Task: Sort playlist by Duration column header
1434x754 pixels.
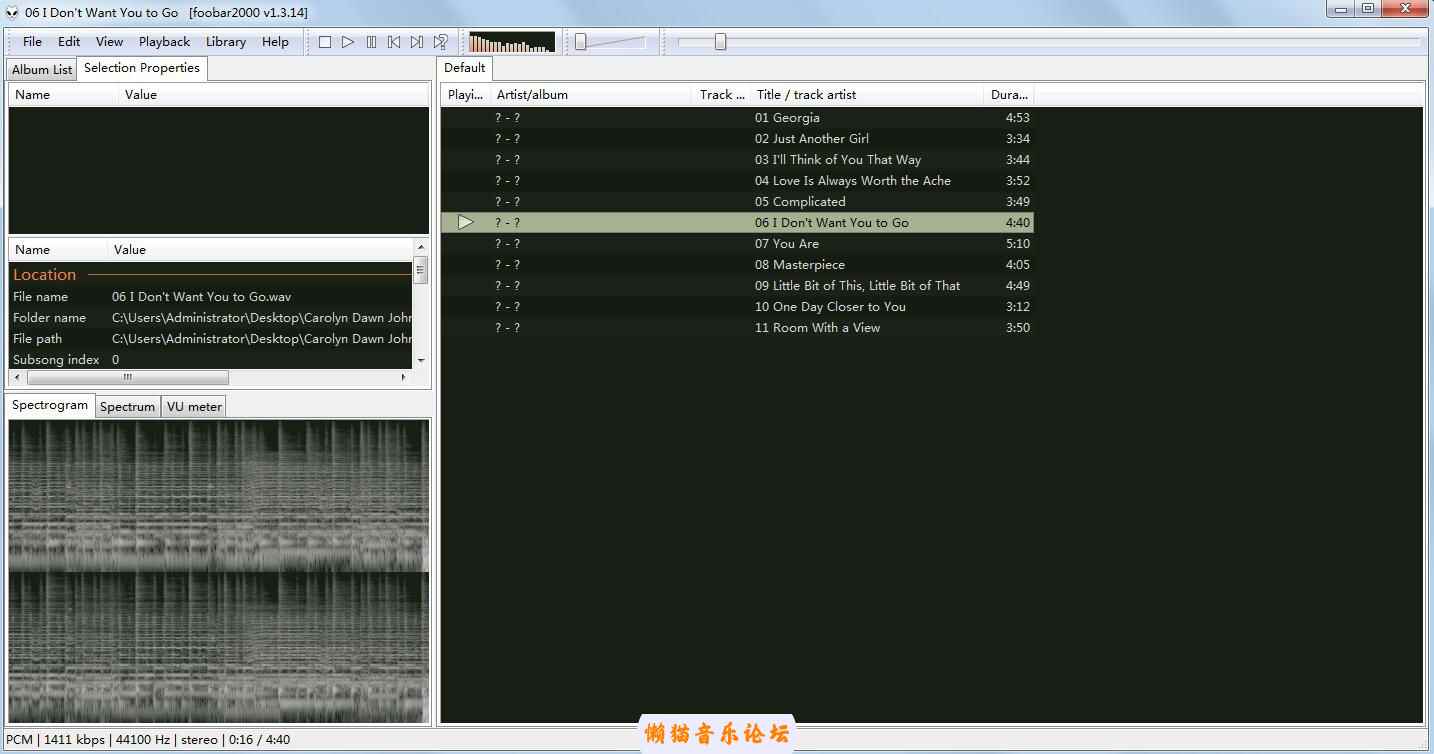Action: tap(1008, 95)
